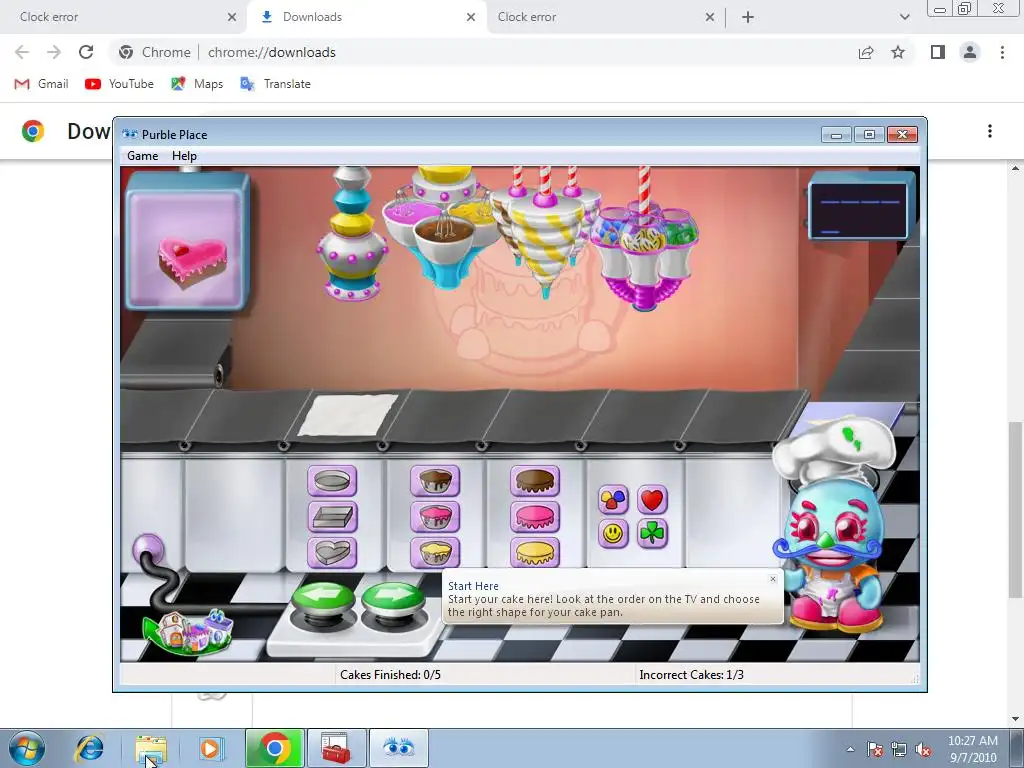Click the network tray icon
Image resolution: width=1024 pixels, height=768 pixels.
click(899, 749)
